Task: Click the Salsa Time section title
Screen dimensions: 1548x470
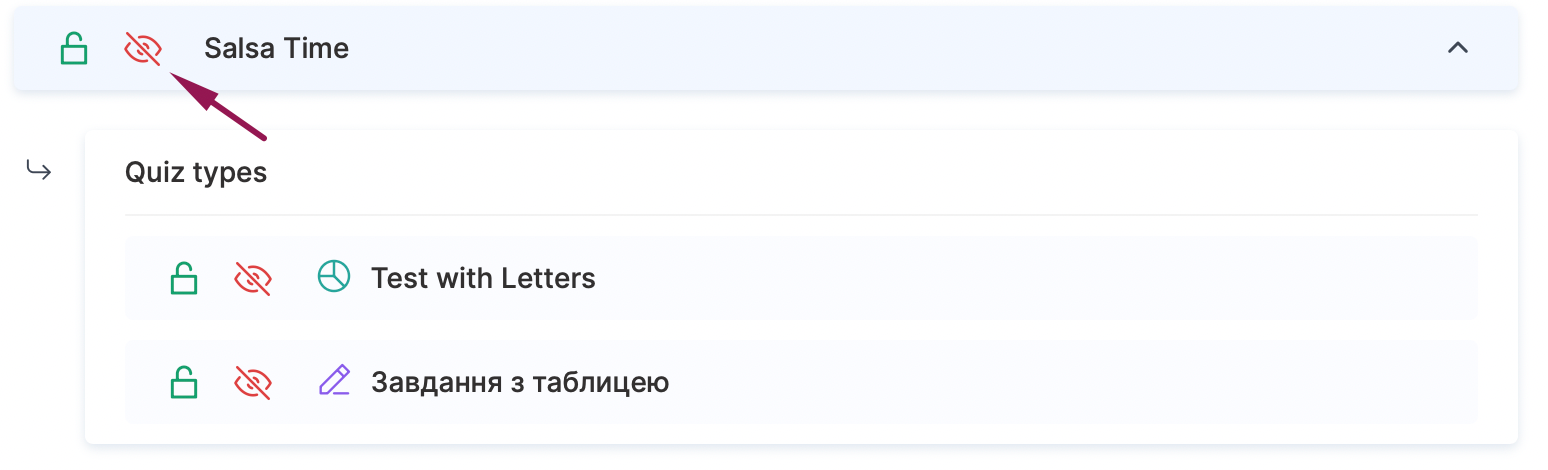Action: [276, 48]
